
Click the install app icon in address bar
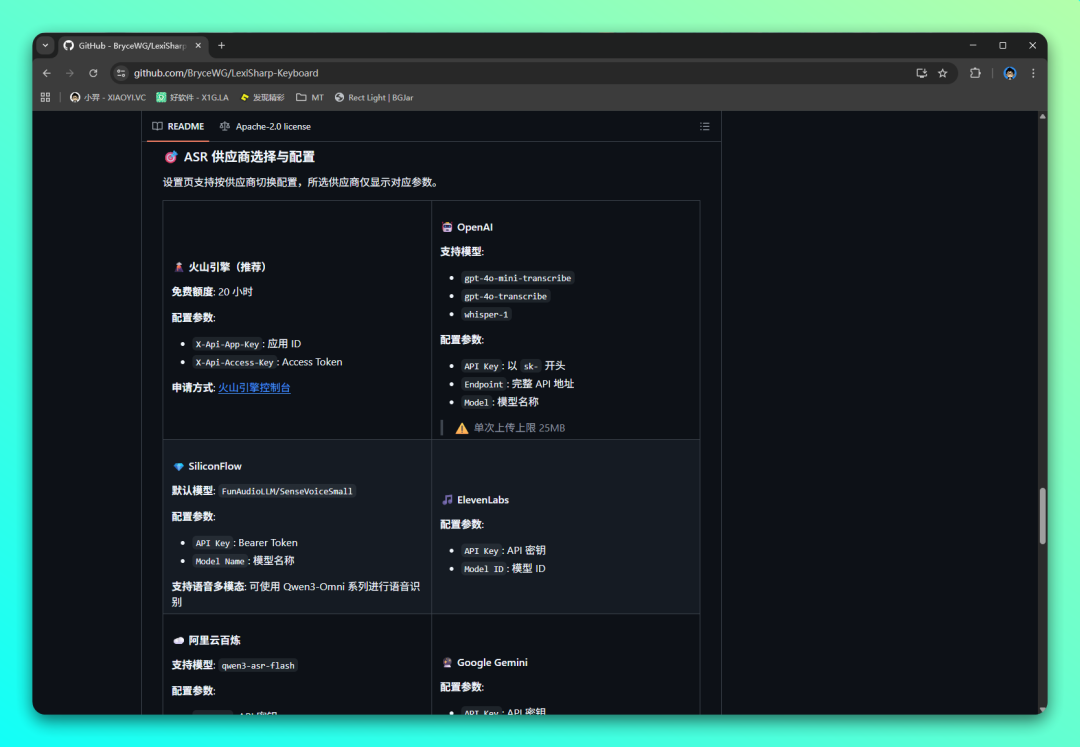point(921,73)
